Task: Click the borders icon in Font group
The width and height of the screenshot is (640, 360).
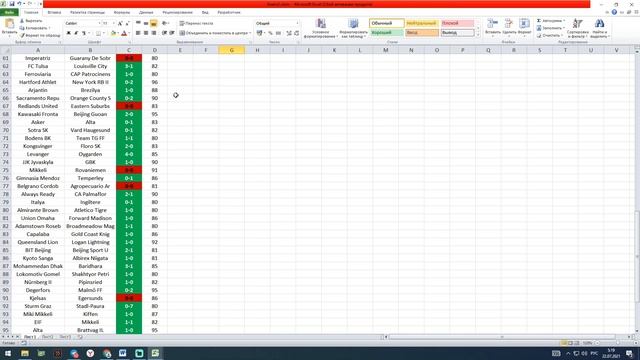Action: (98, 33)
